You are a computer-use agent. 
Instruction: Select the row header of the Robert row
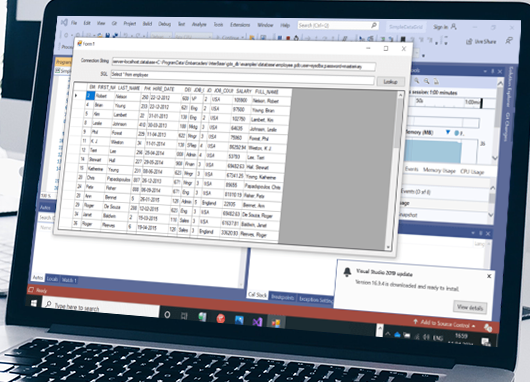click(x=79, y=96)
